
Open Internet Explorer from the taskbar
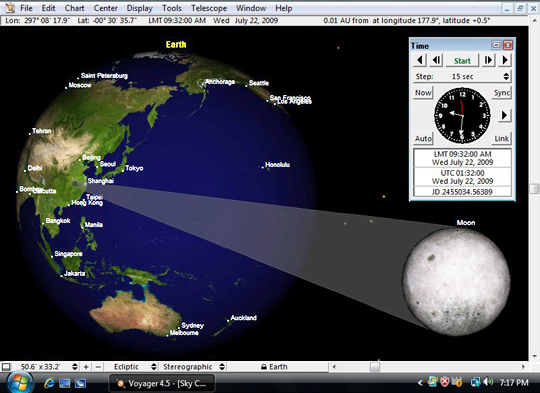(49, 383)
